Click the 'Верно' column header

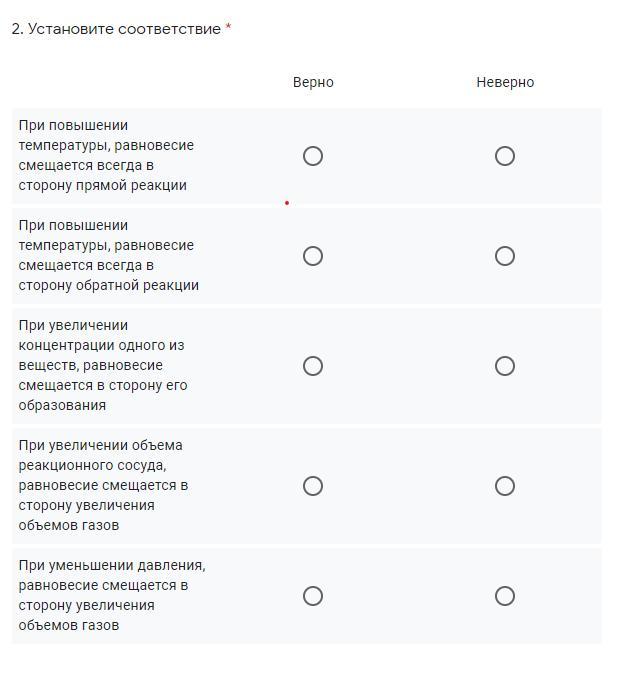(x=313, y=82)
